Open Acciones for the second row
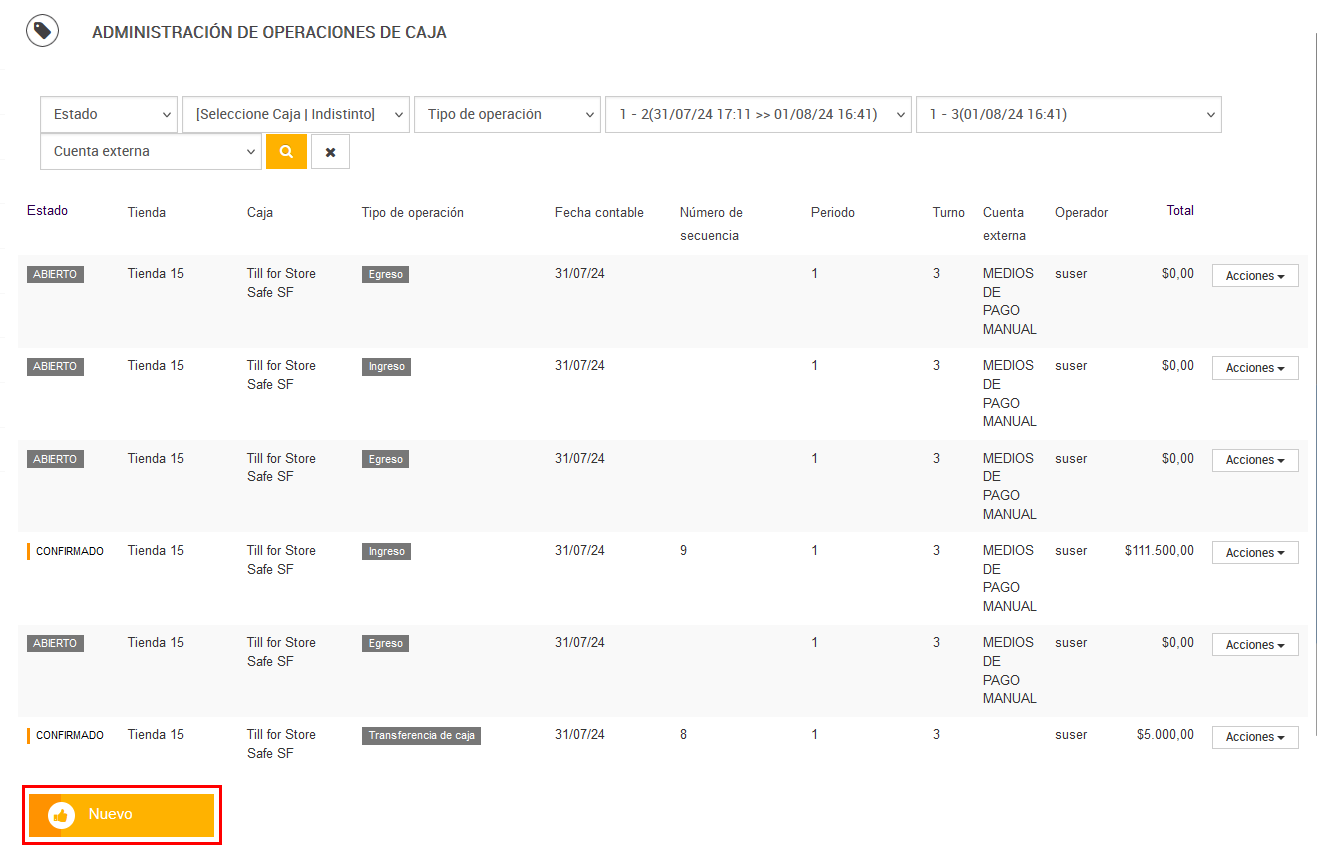 1255,368
